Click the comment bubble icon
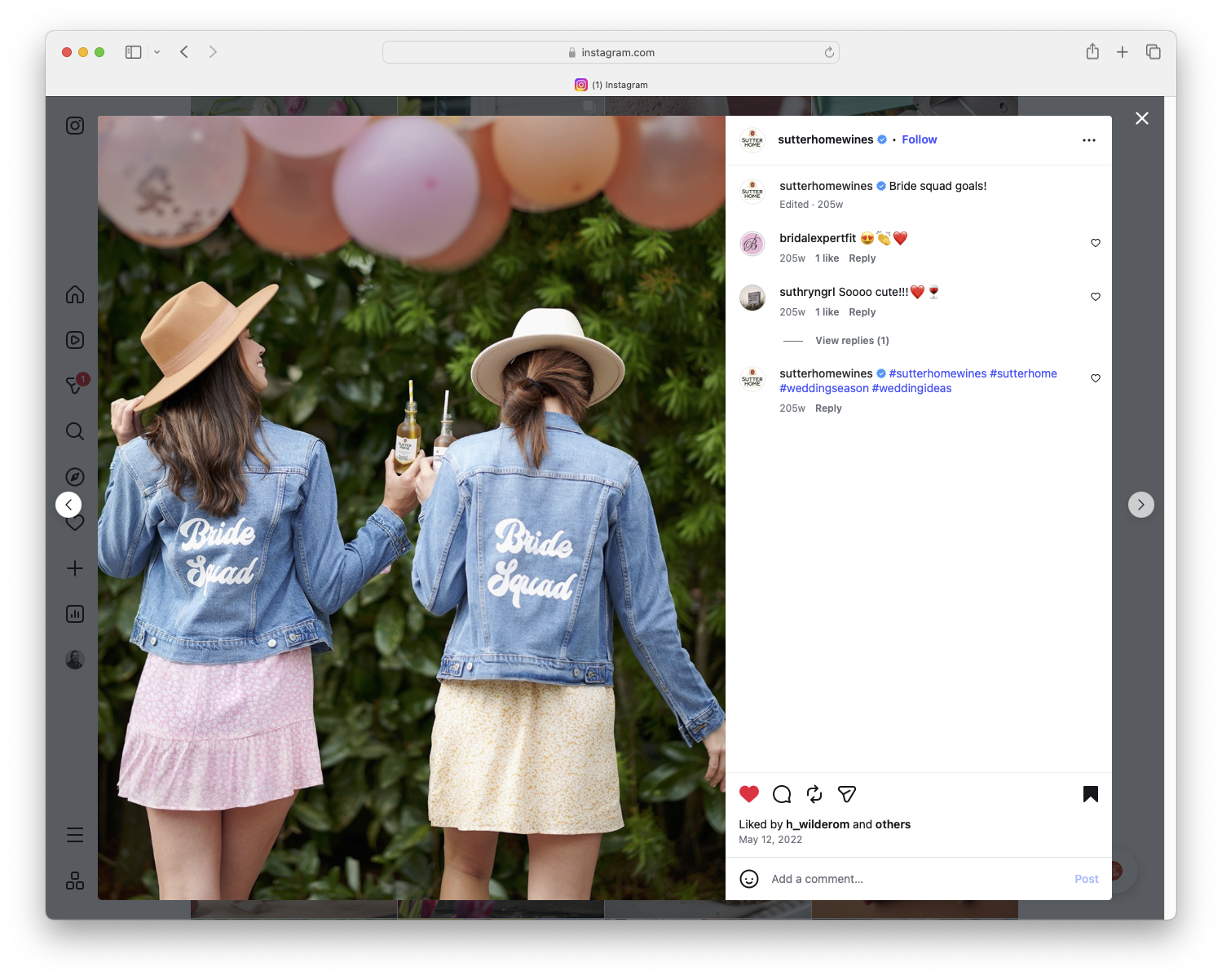The image size is (1222, 980). point(782,794)
